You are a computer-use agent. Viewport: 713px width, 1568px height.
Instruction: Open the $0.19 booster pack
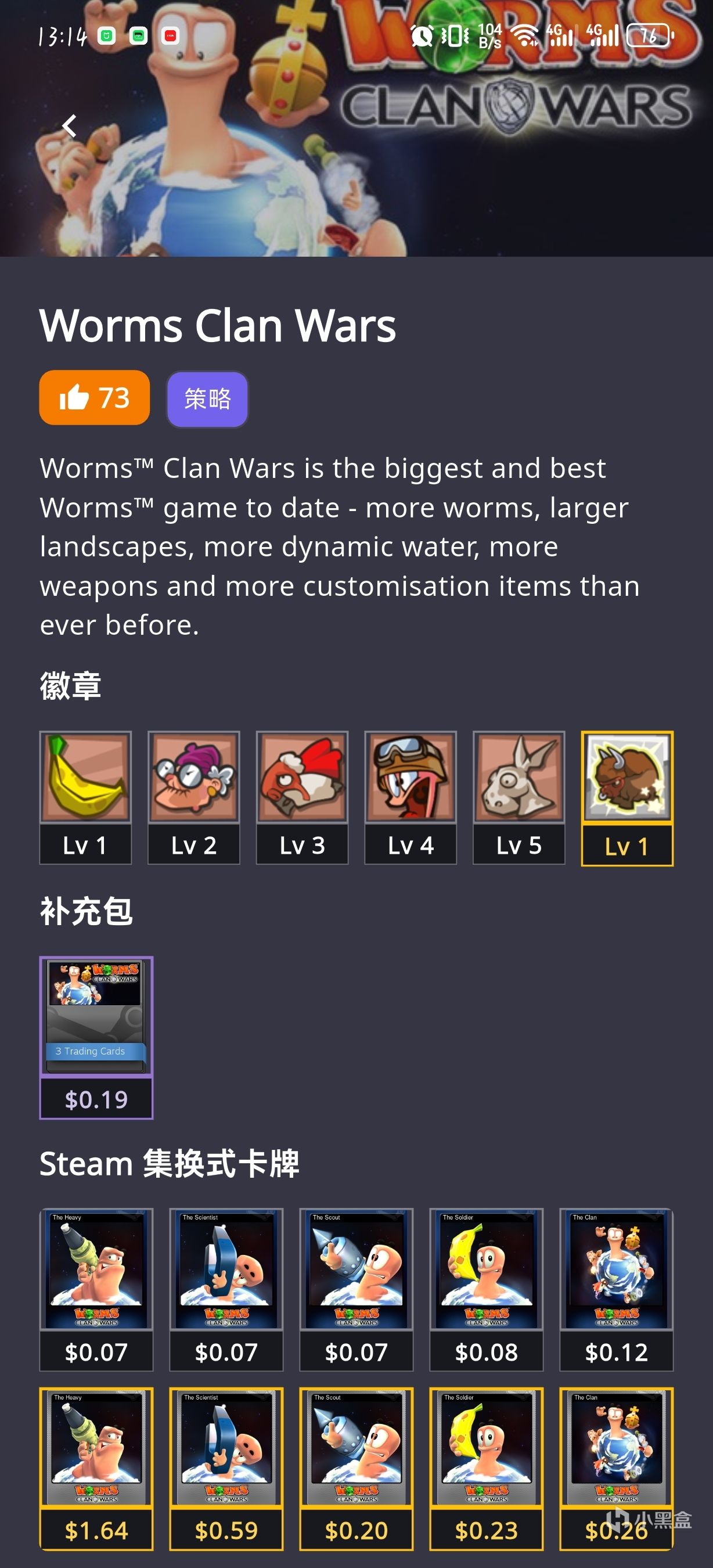pyautogui.click(x=96, y=1037)
